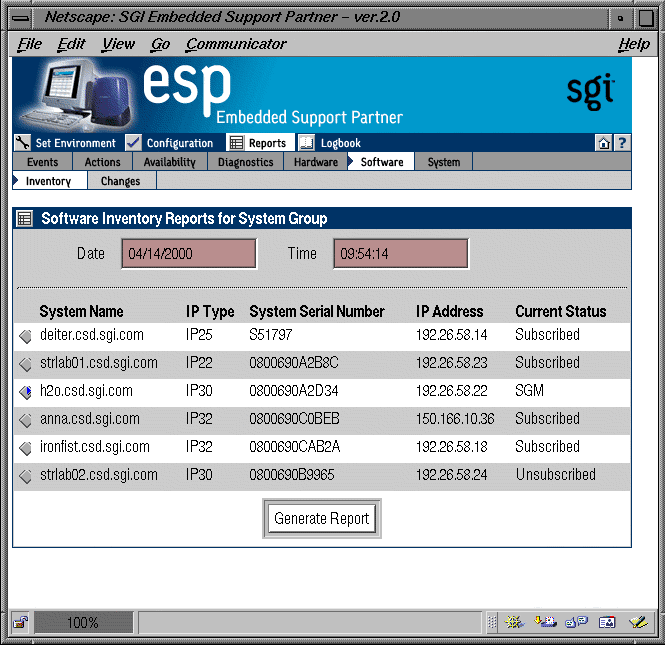The width and height of the screenshot is (665, 645).
Task: Click the System Name column header
Action: 81,312
